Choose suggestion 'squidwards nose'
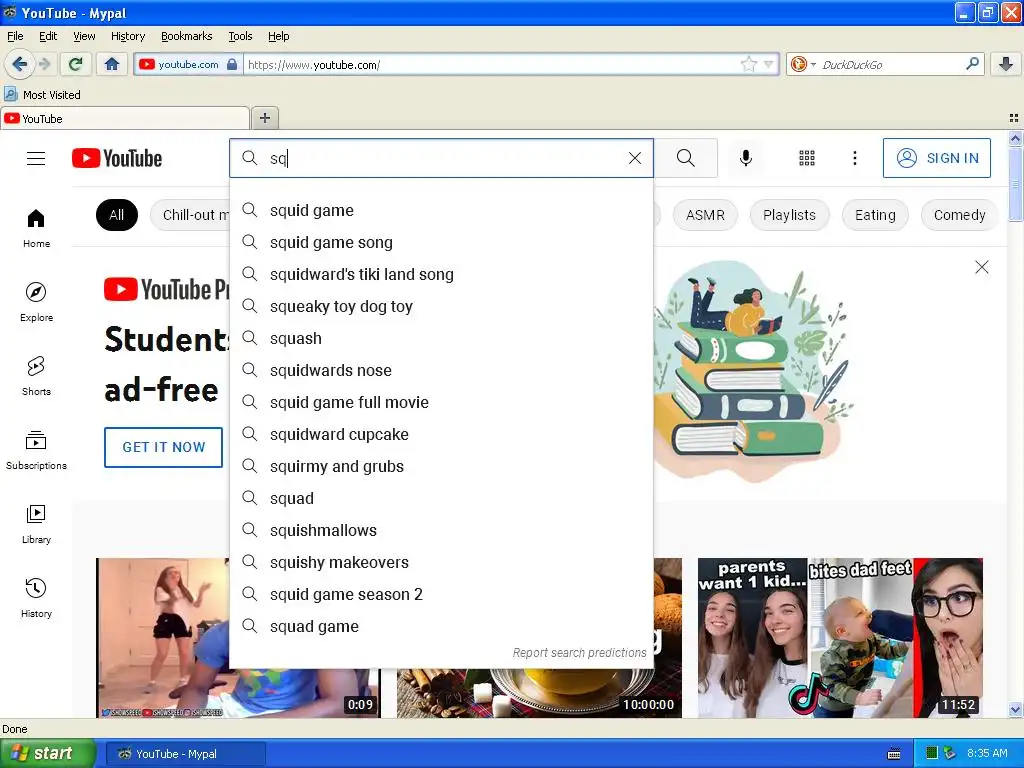Screen dimensions: 1024x768 coord(441,370)
